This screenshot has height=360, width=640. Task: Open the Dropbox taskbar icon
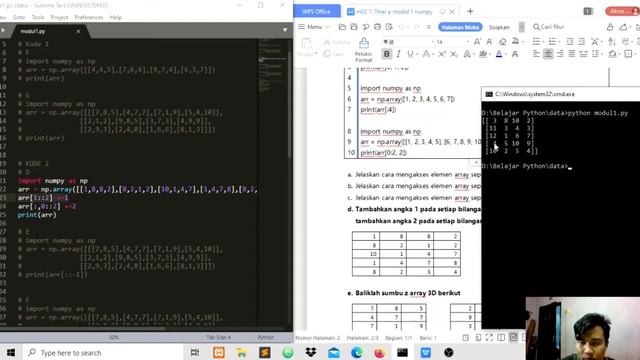(311, 352)
